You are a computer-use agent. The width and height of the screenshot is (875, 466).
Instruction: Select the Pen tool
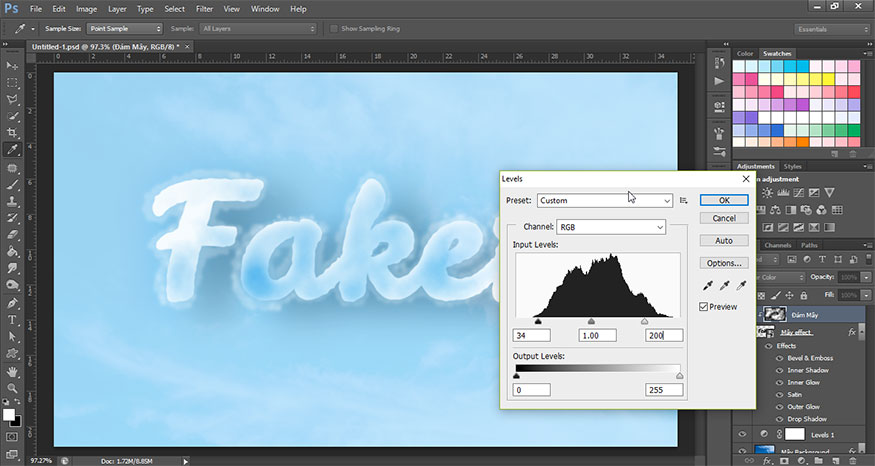point(12,304)
